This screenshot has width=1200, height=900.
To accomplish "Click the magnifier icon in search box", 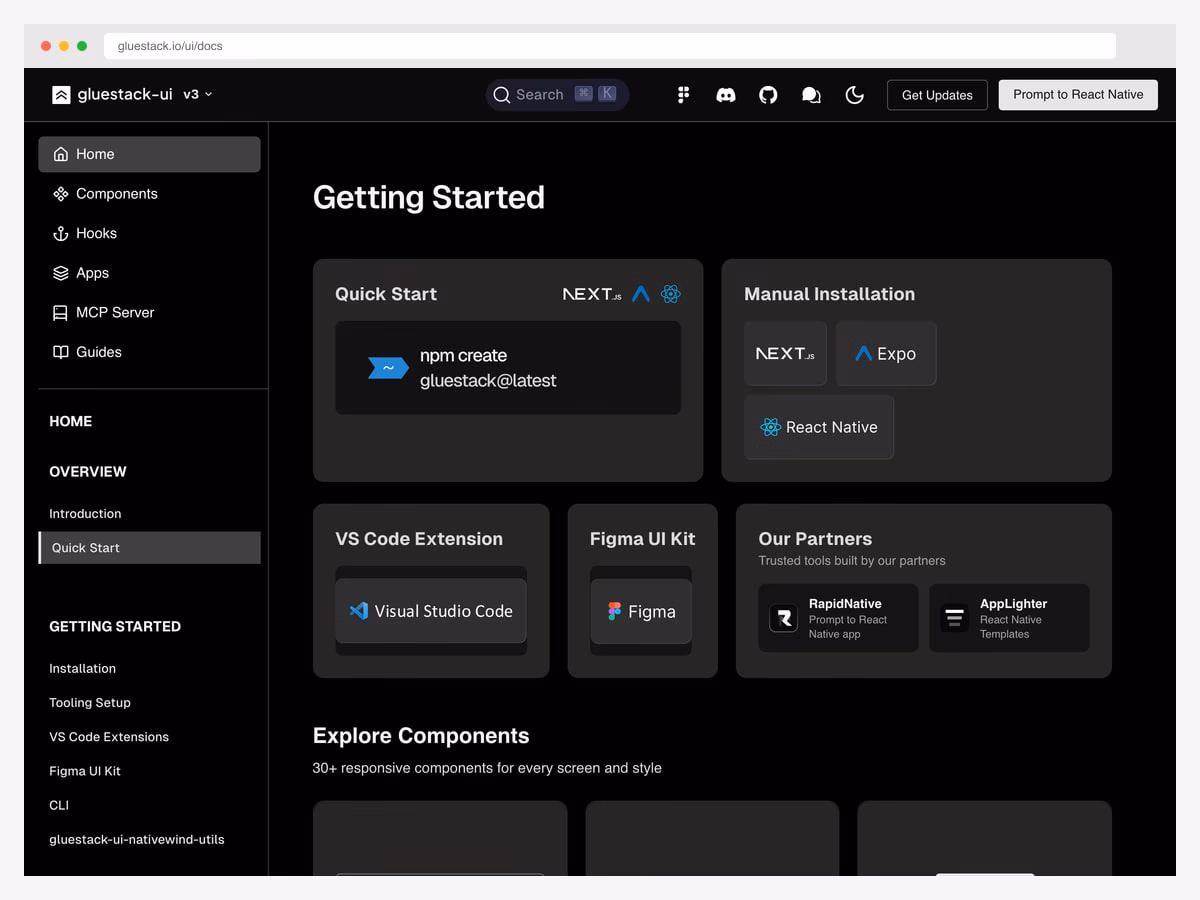I will click(502, 95).
